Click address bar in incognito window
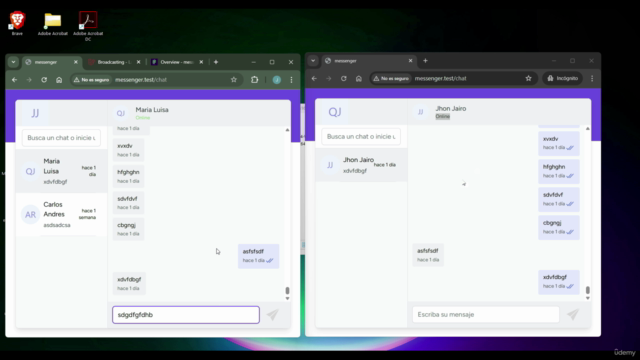The image size is (640, 360). click(x=440, y=78)
